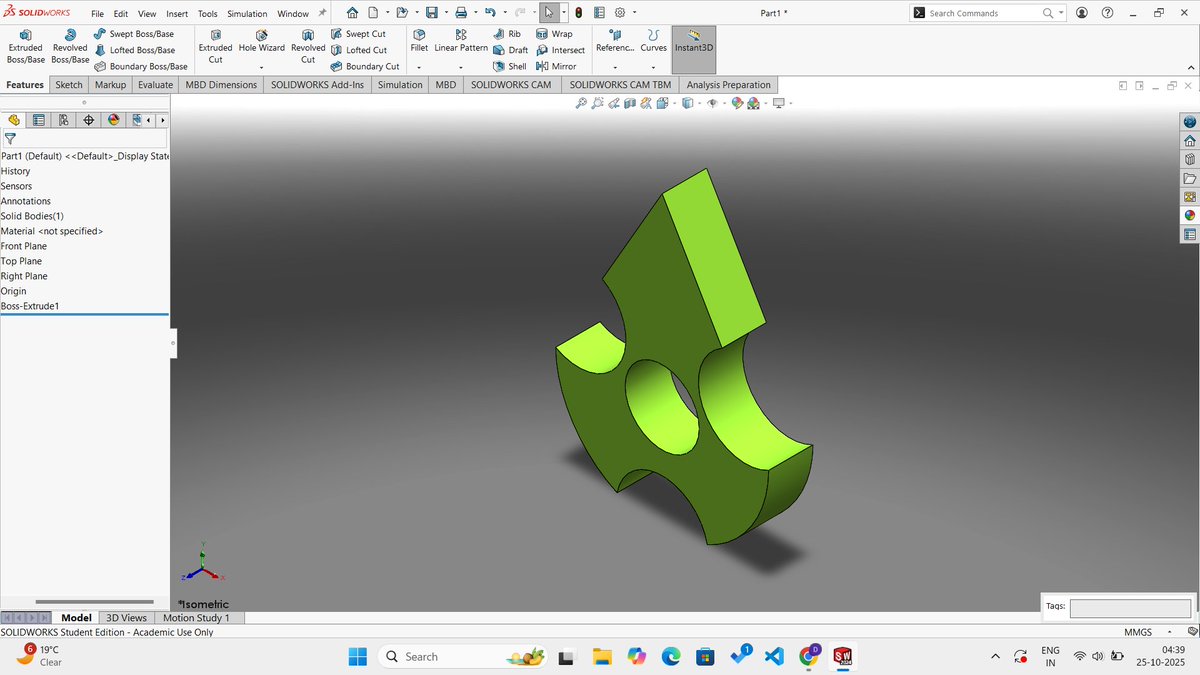The height and width of the screenshot is (675, 1200).
Task: Switch to the 3D Views bottom tab
Action: (x=127, y=618)
